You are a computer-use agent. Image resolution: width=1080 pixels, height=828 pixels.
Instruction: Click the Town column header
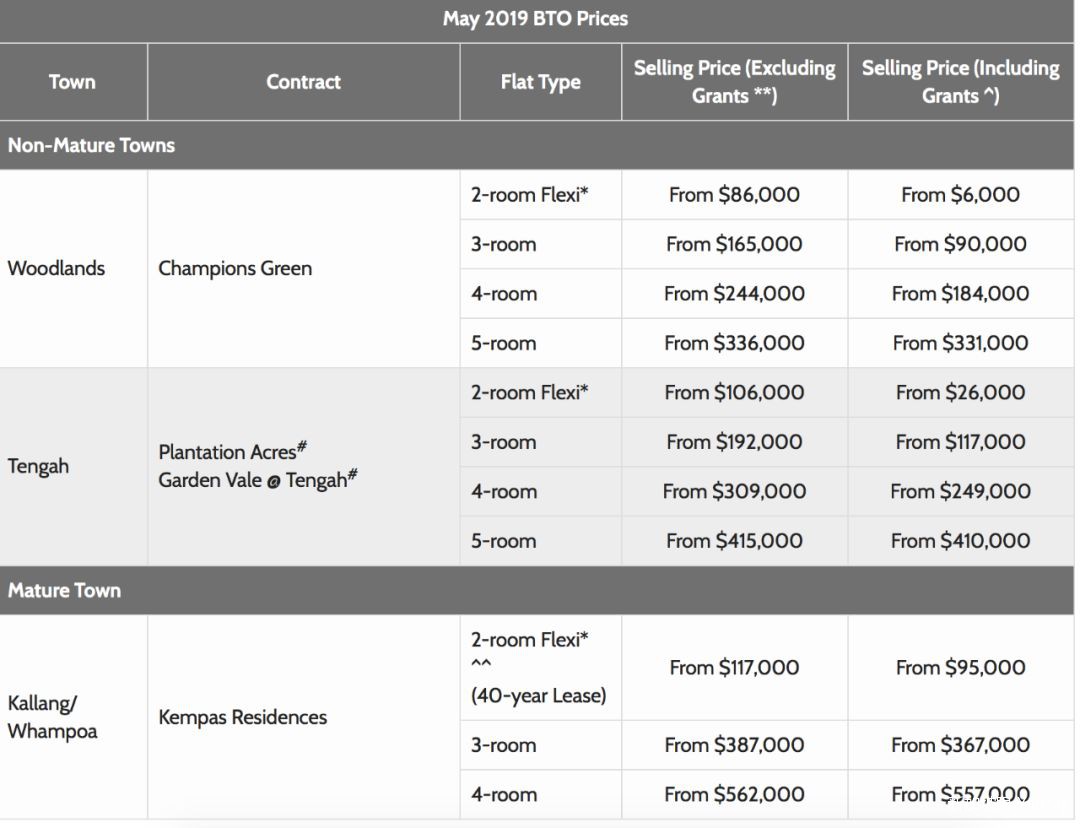(x=72, y=82)
